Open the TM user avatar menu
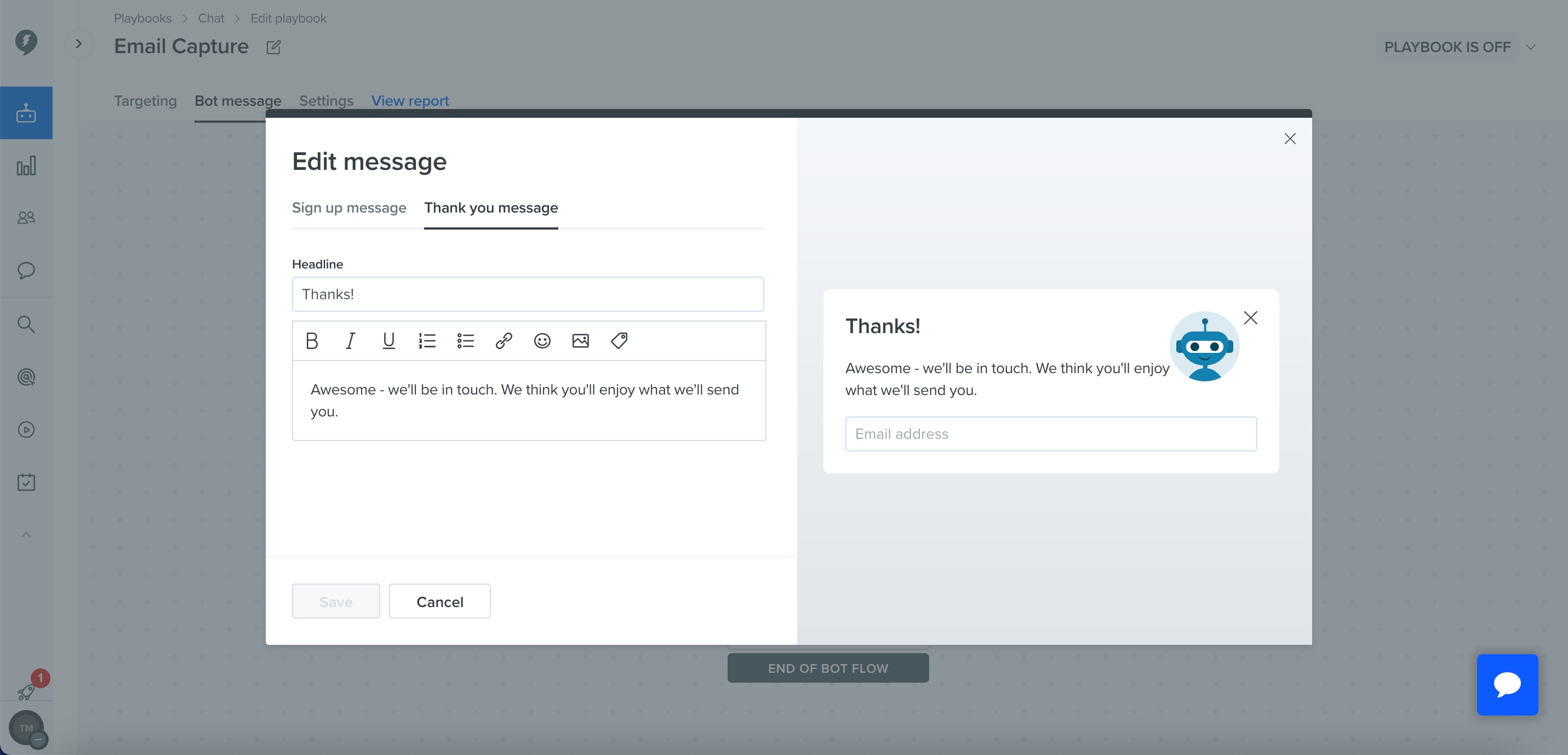 26,728
